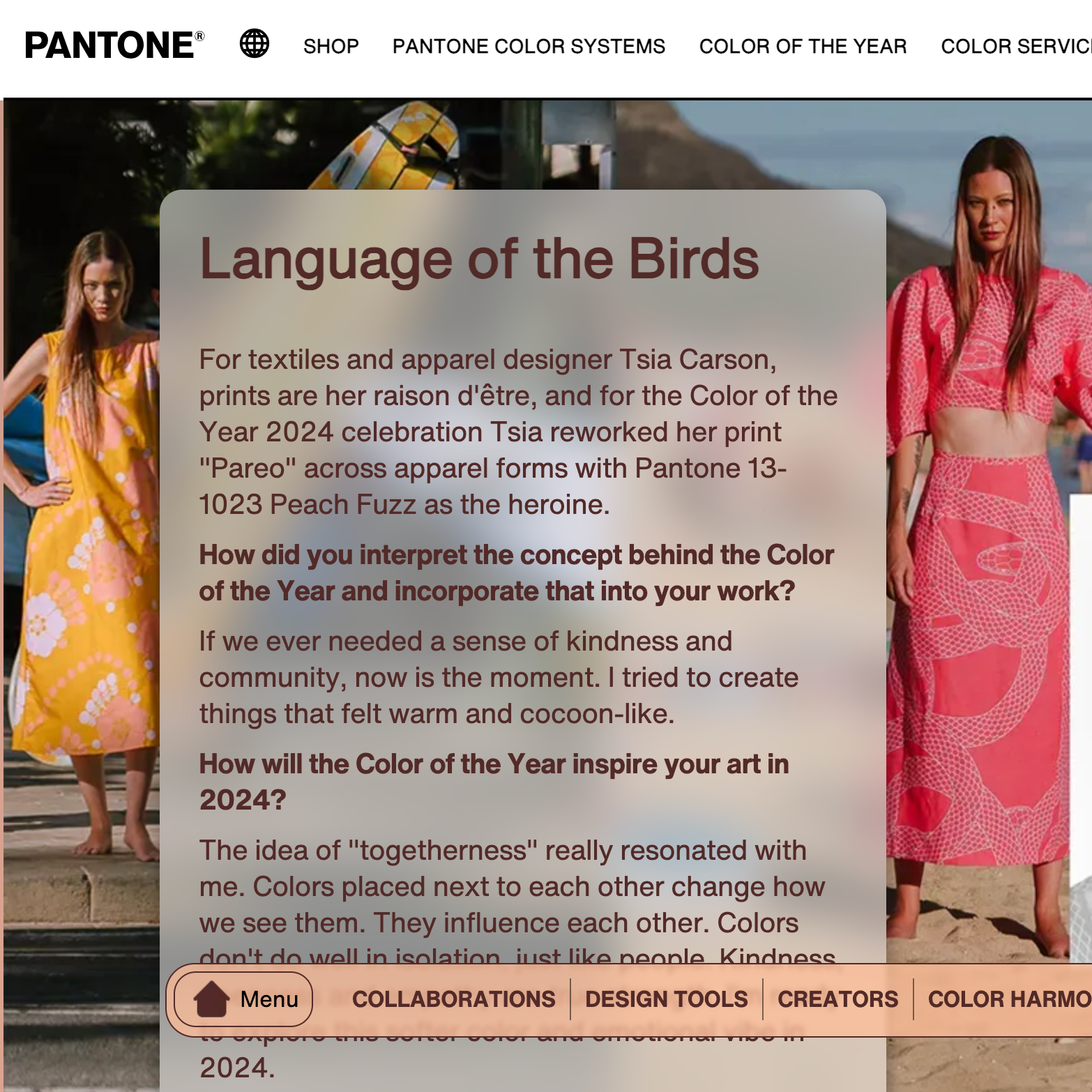Switch to the DESIGN TOOLS tab
Screen dimensions: 1092x1092
coord(666,999)
